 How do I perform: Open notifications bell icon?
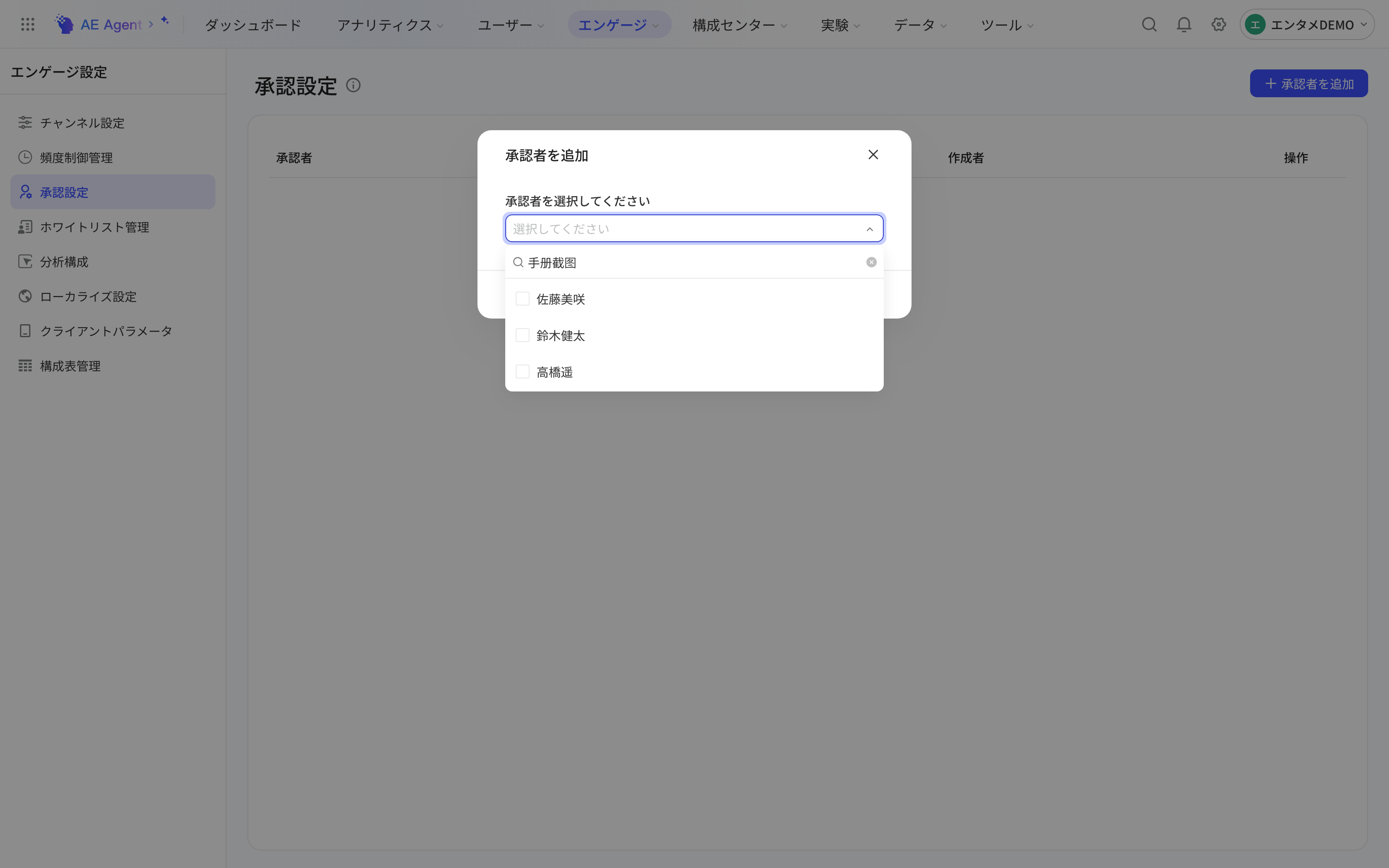(1184, 24)
